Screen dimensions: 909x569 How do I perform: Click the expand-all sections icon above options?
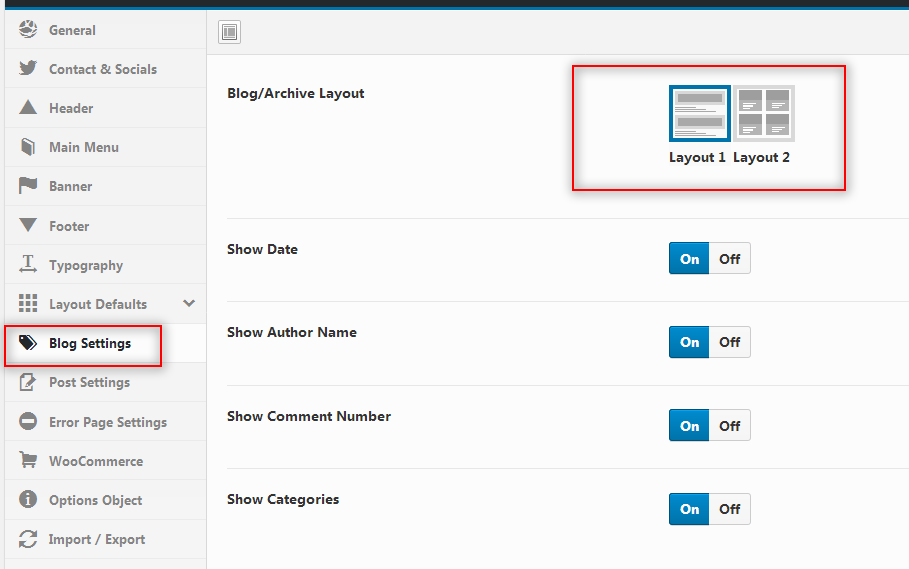click(x=230, y=32)
